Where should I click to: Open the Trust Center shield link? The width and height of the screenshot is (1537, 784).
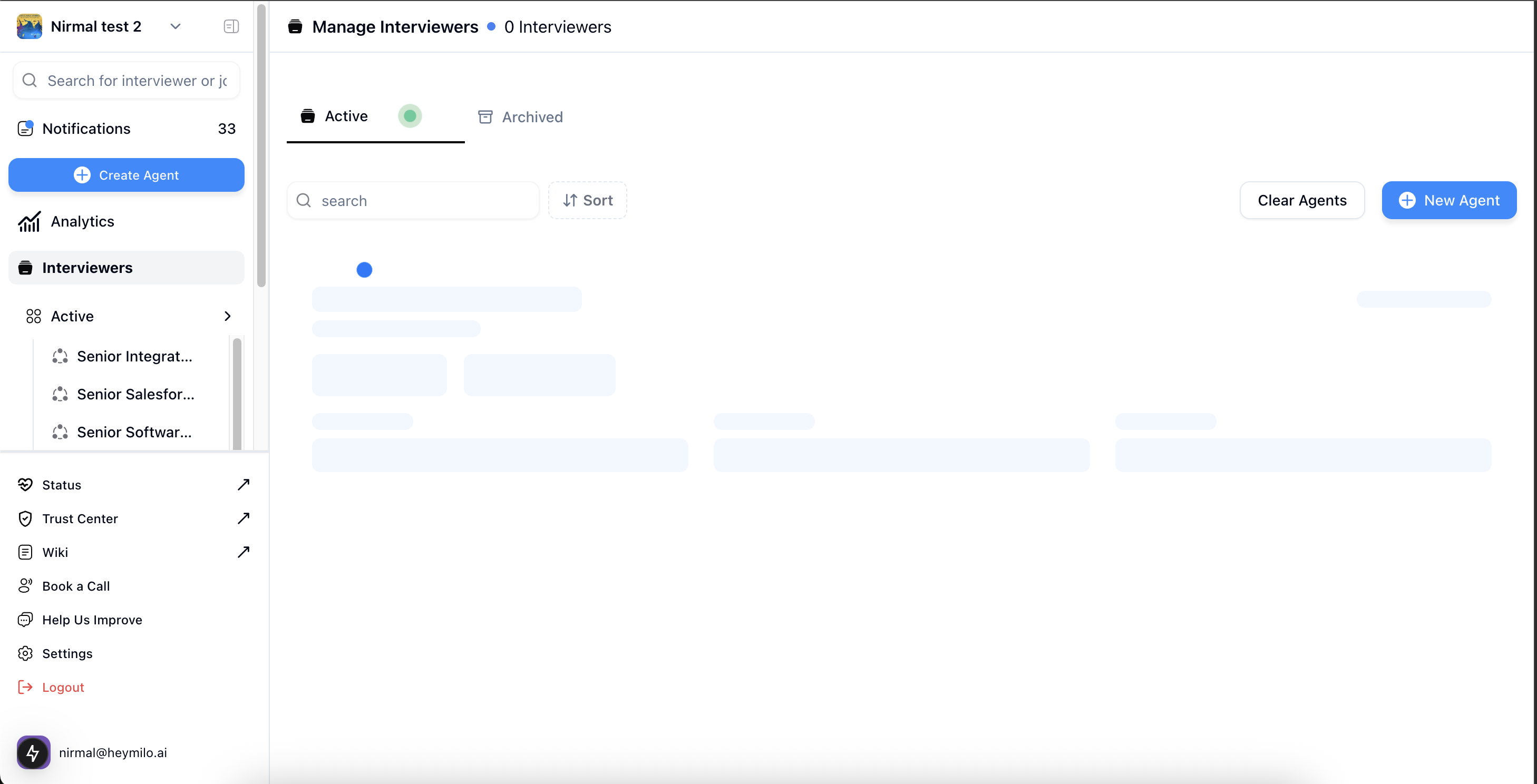pyautogui.click(x=80, y=518)
